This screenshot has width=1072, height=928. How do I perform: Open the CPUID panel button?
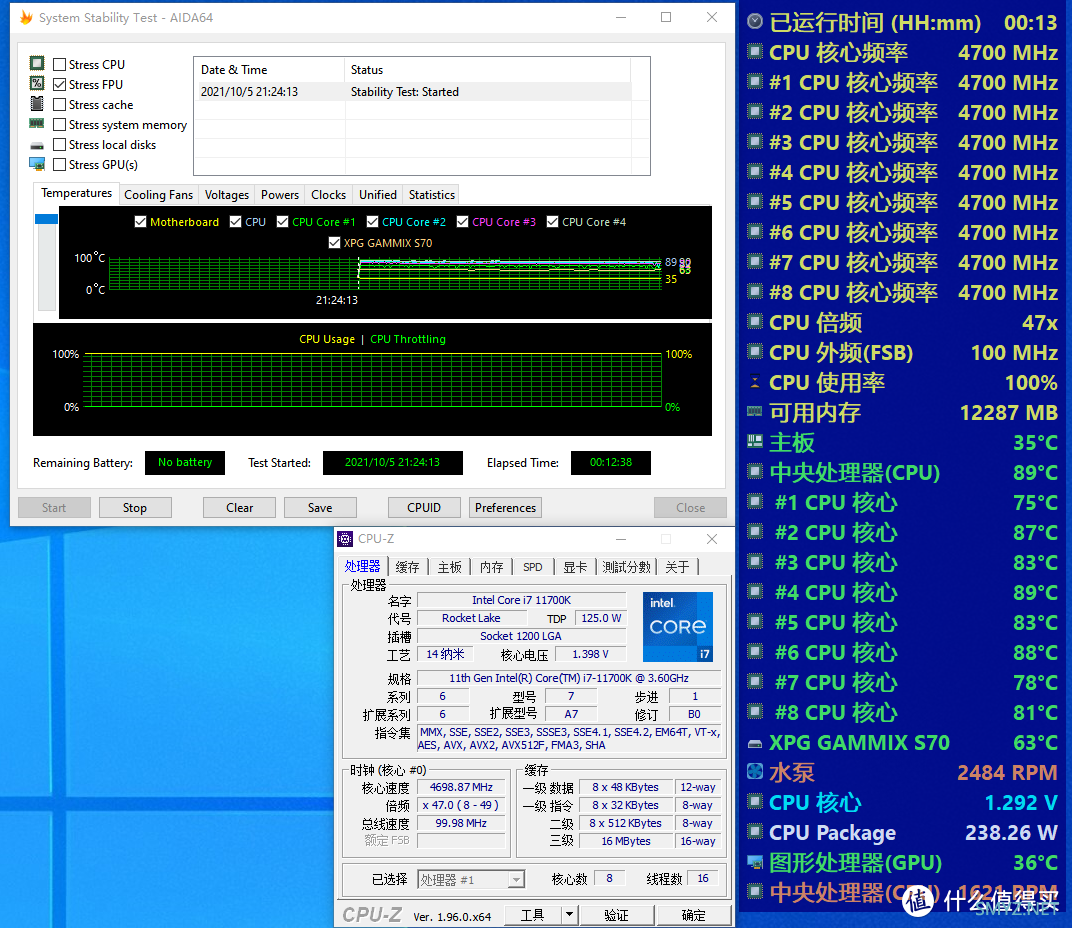pyautogui.click(x=424, y=507)
